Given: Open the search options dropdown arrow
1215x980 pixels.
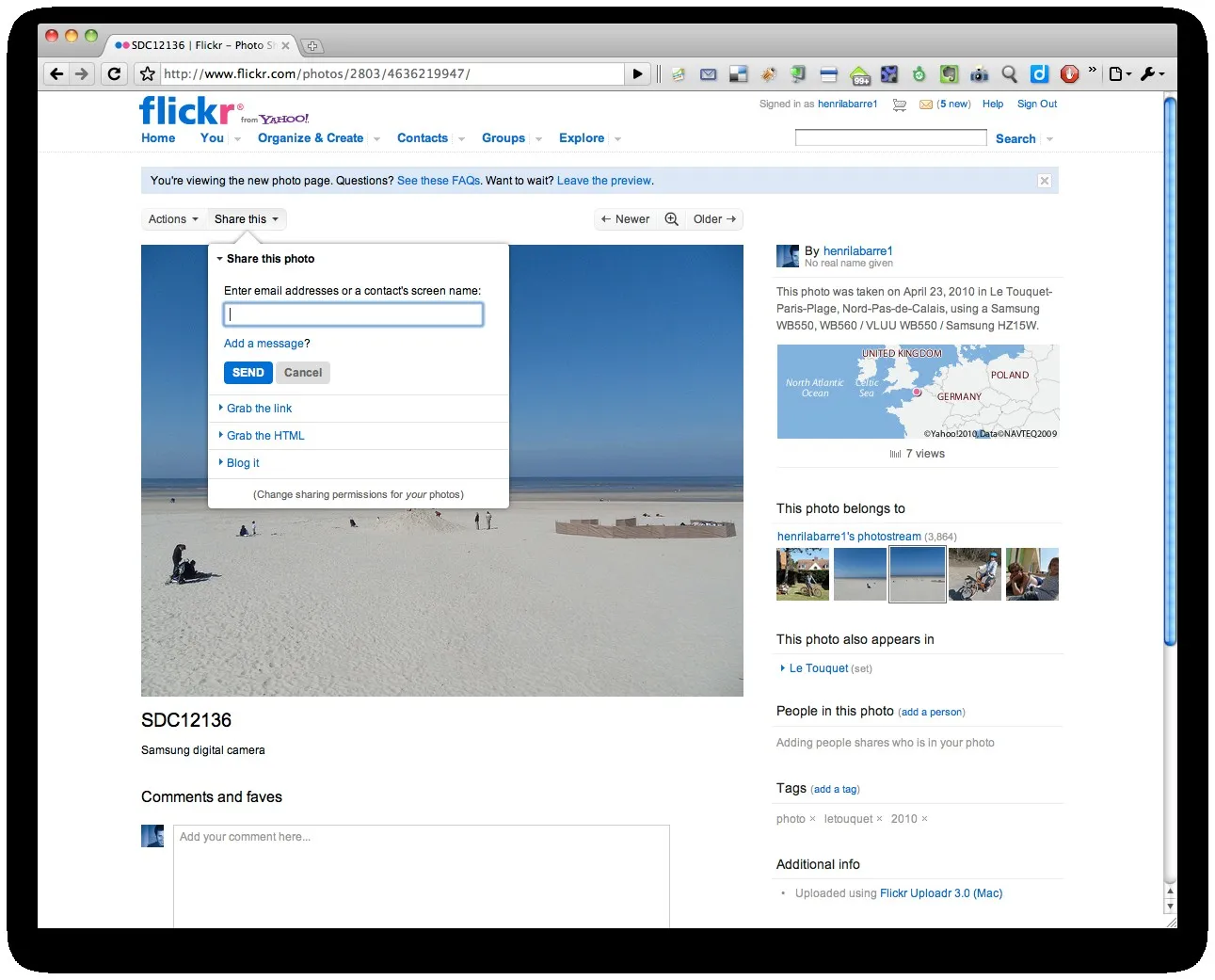Looking at the screenshot, I should click(x=1049, y=139).
